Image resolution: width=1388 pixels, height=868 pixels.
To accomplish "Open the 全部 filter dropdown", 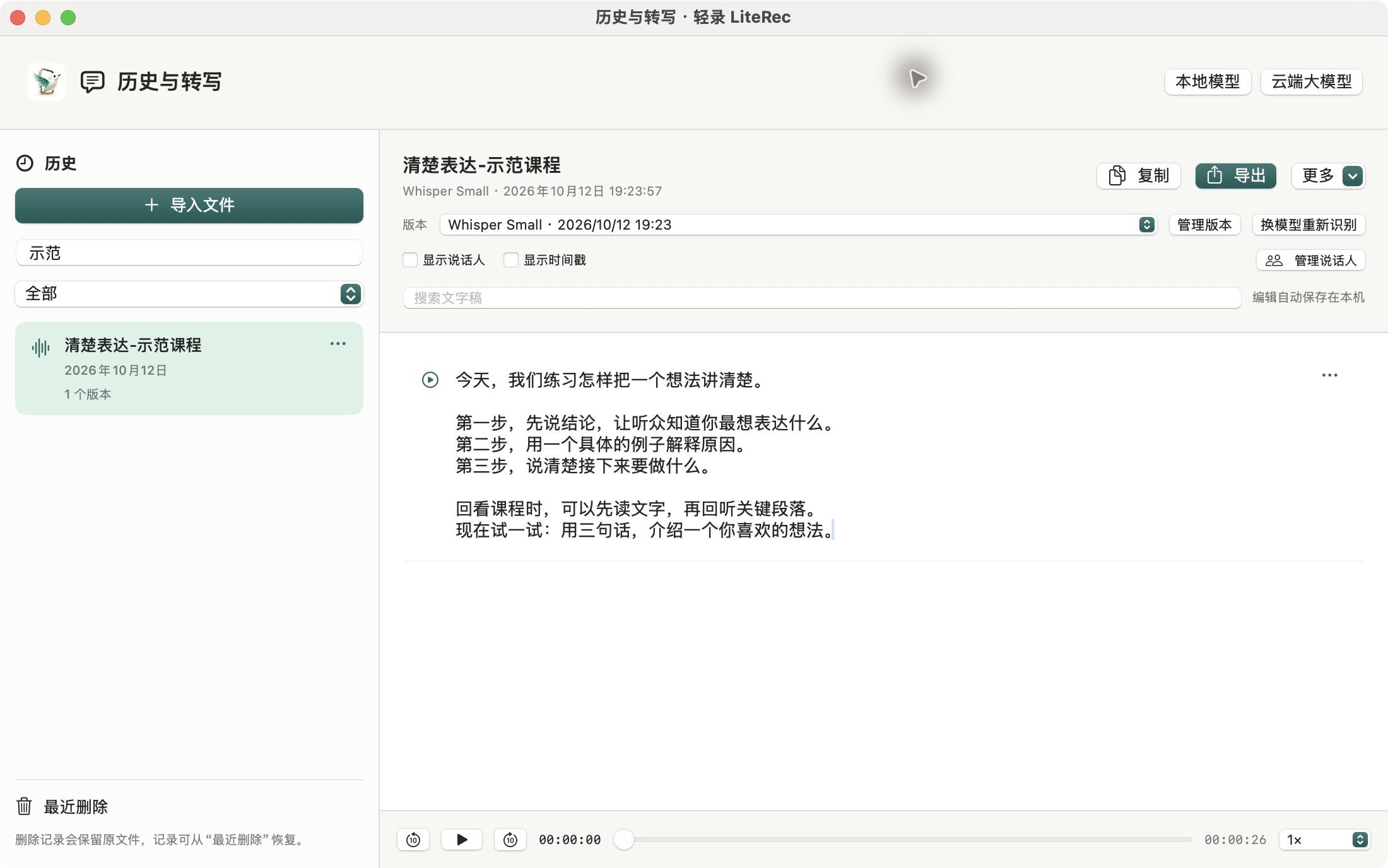I will [189, 294].
